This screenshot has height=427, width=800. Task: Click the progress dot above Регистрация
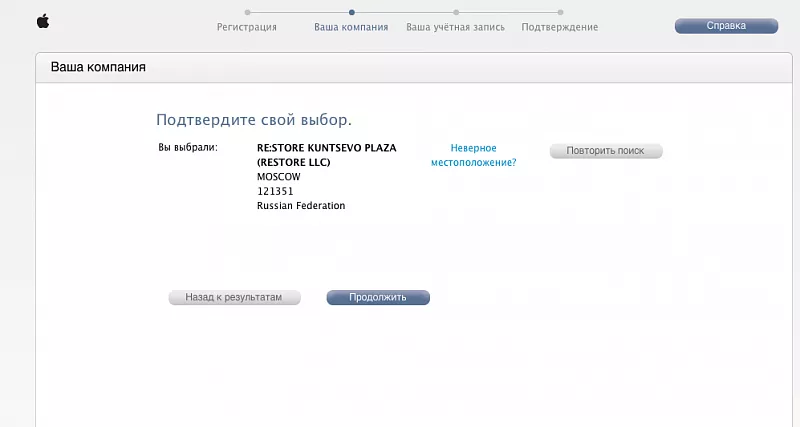pos(247,12)
